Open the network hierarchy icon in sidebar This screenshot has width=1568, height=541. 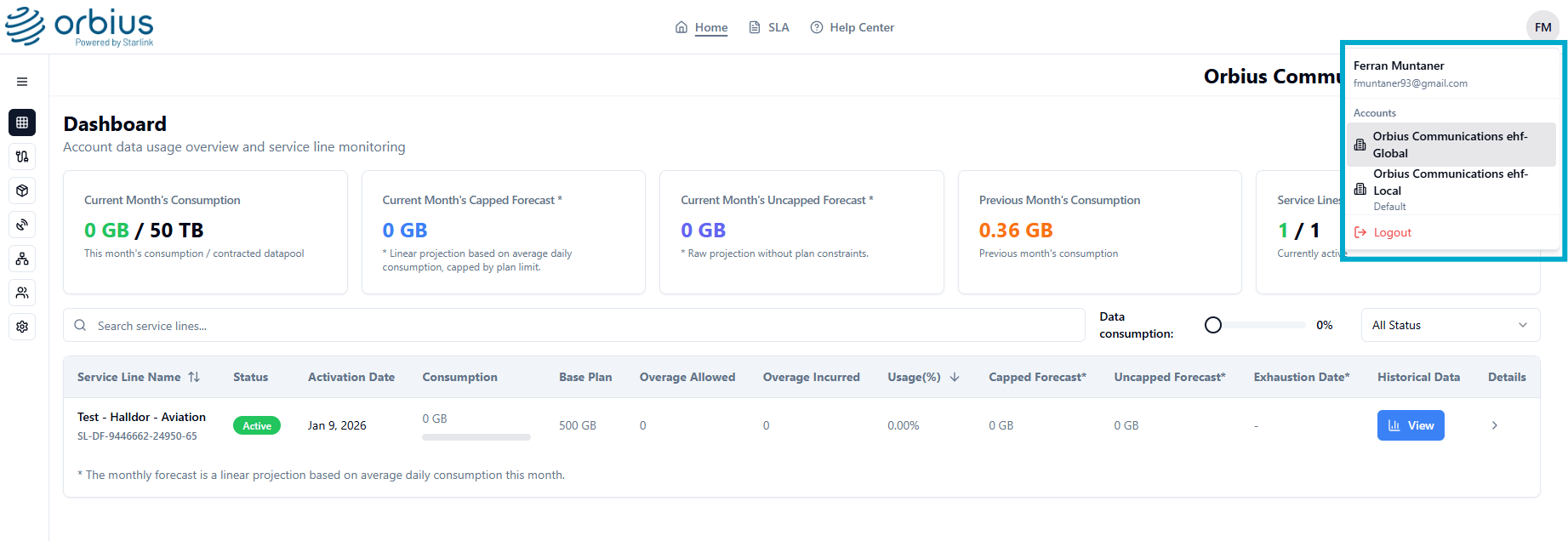click(22, 259)
